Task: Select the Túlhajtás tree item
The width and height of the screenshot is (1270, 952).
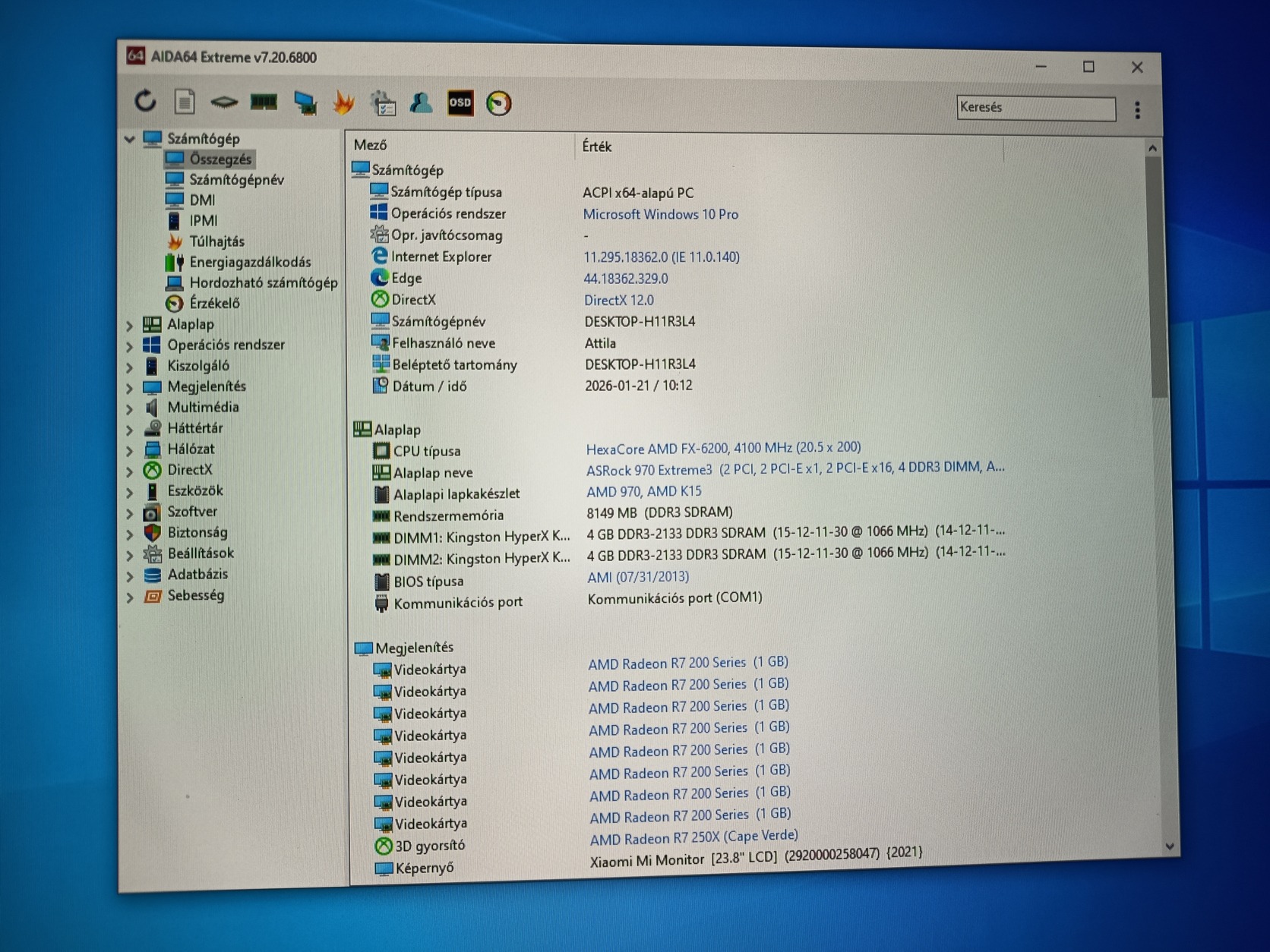Action: click(216, 241)
